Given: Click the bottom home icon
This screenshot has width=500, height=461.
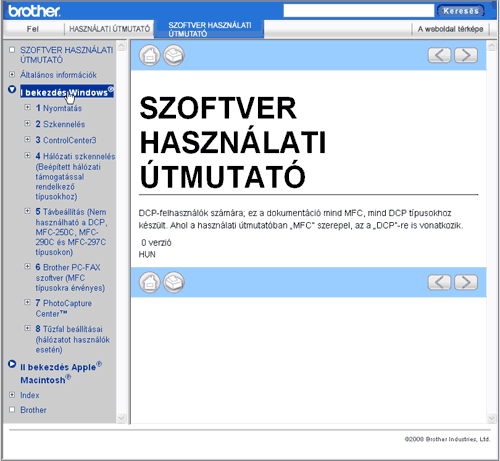Looking at the screenshot, I should (150, 282).
